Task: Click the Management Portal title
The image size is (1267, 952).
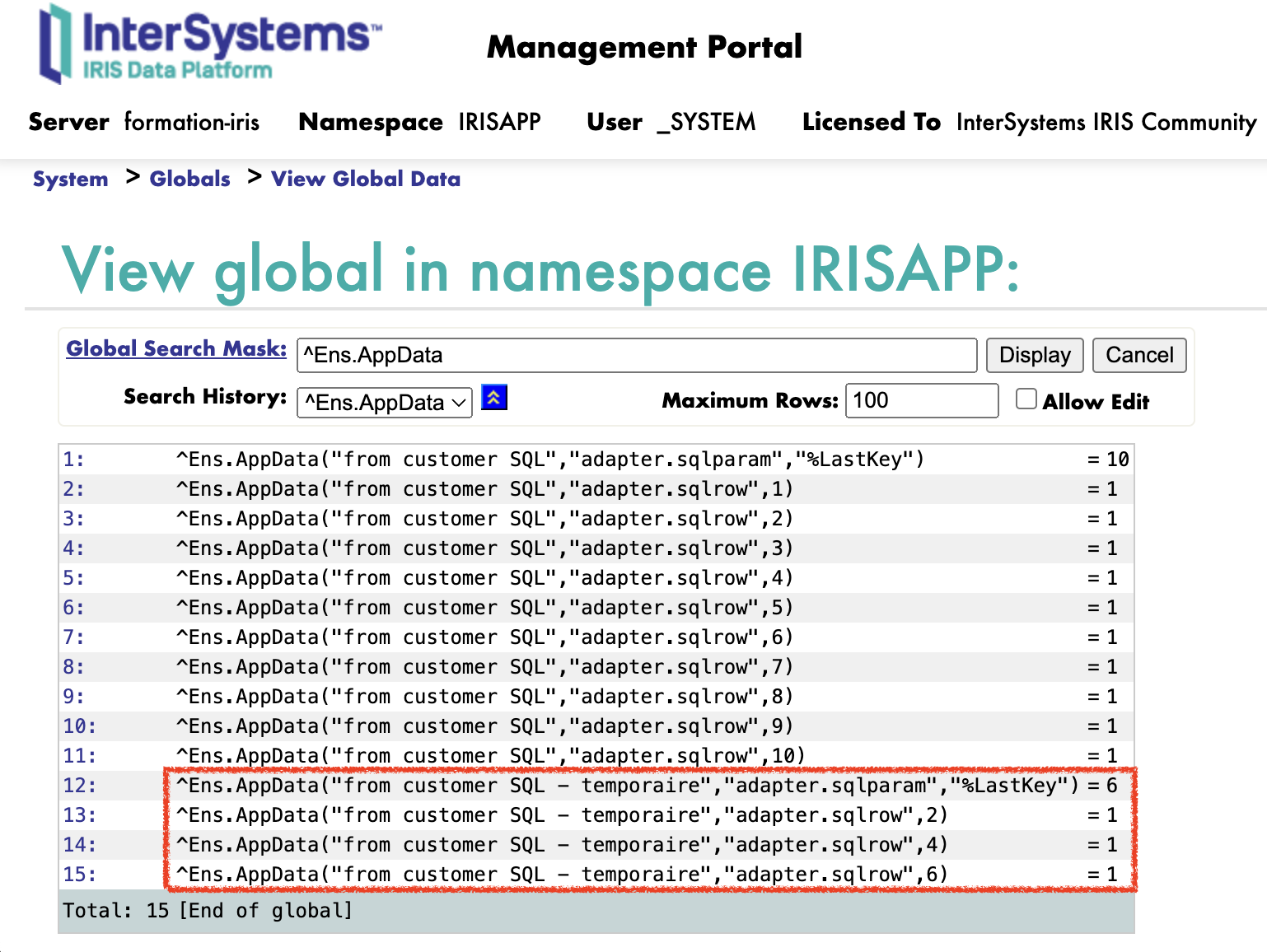Action: tap(644, 47)
